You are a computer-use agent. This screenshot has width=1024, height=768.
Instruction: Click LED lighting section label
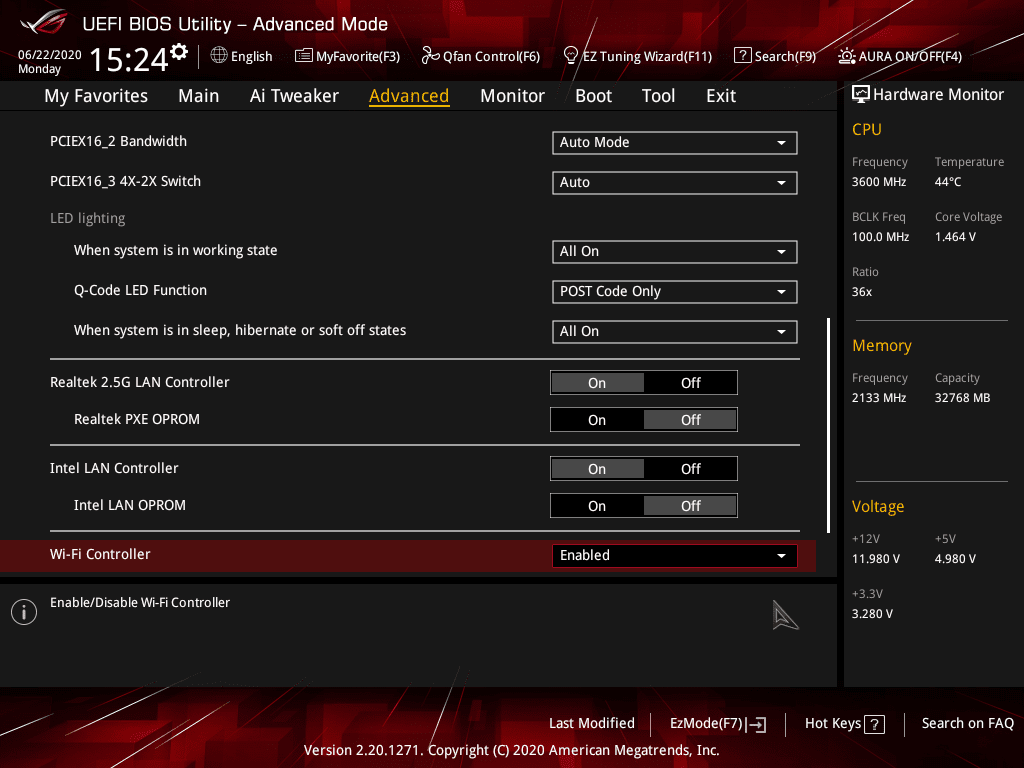tap(88, 218)
